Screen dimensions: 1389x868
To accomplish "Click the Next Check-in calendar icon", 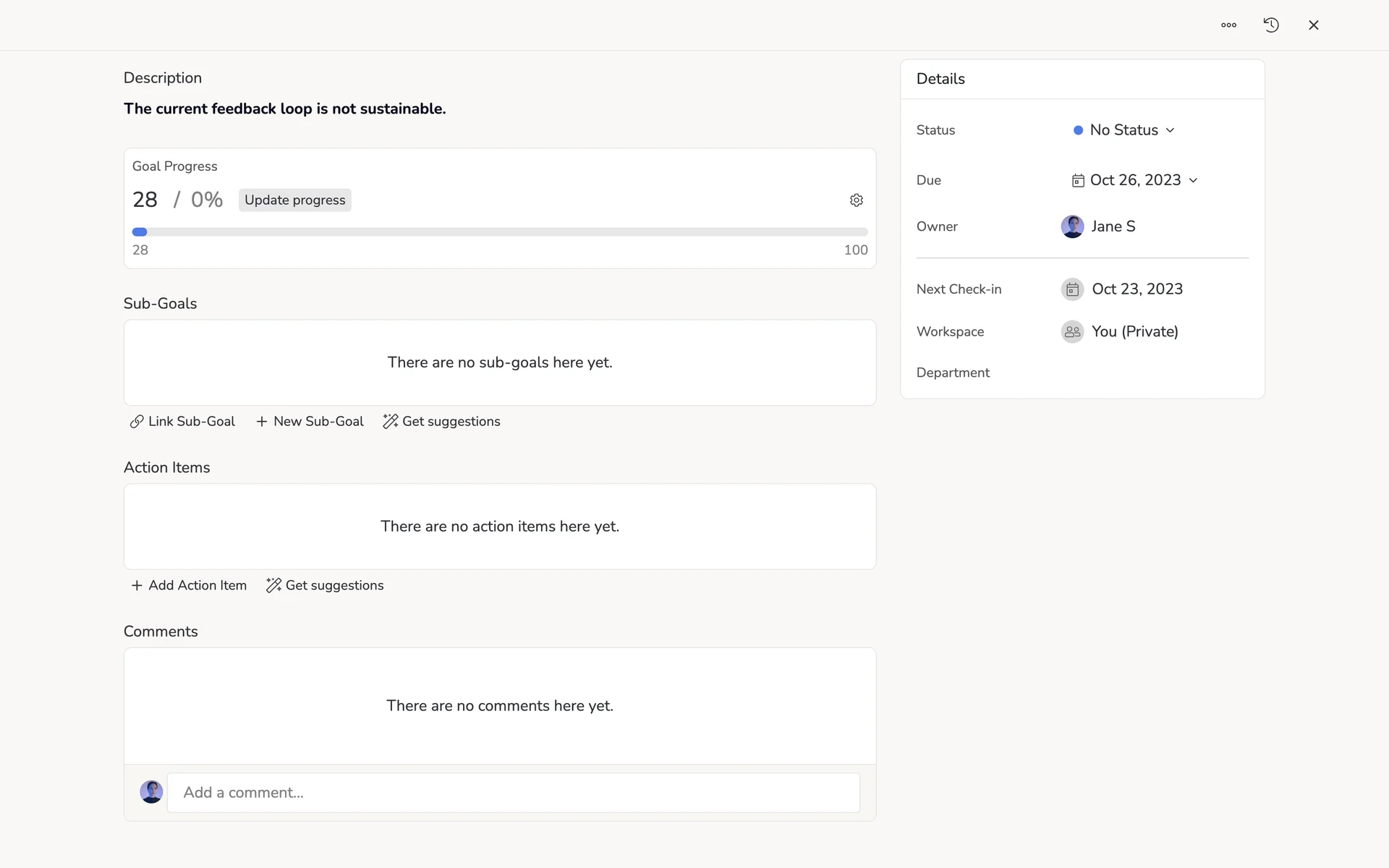I will coord(1072,289).
